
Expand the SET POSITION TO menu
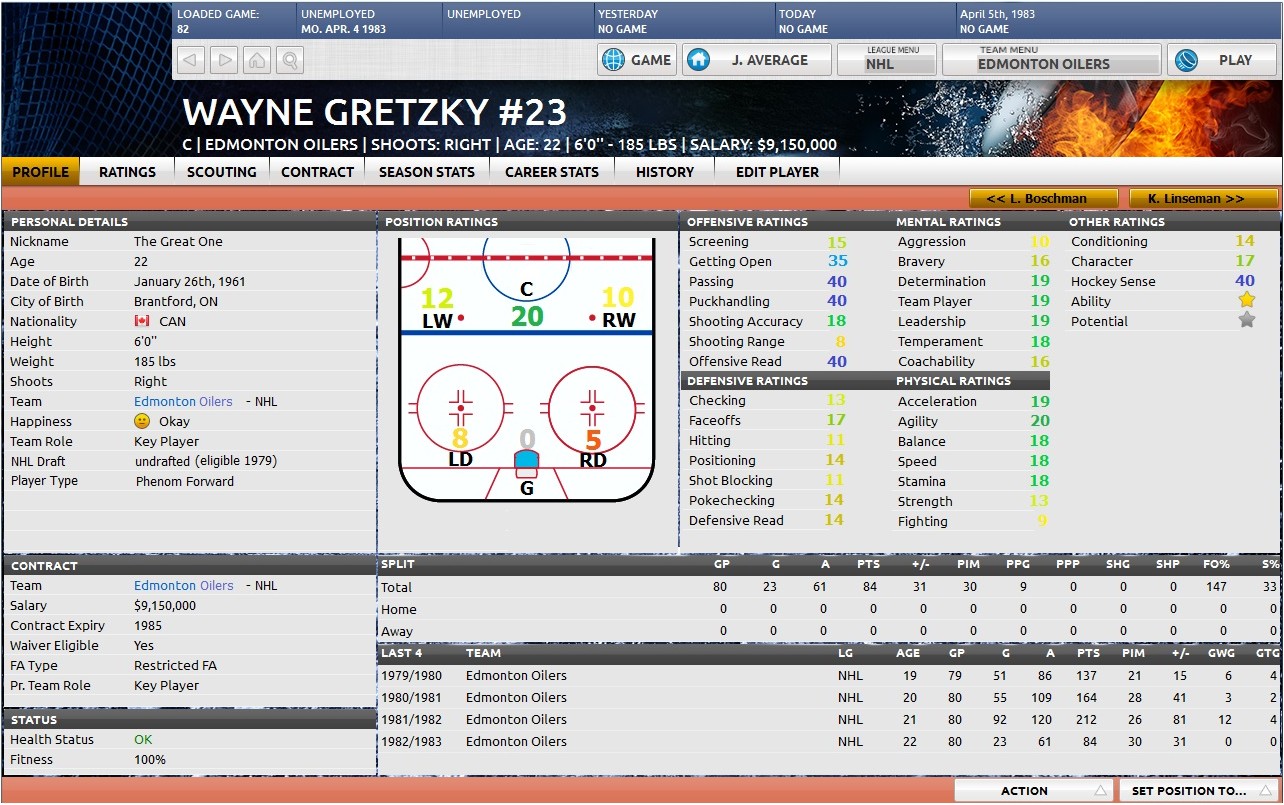coord(1199,790)
